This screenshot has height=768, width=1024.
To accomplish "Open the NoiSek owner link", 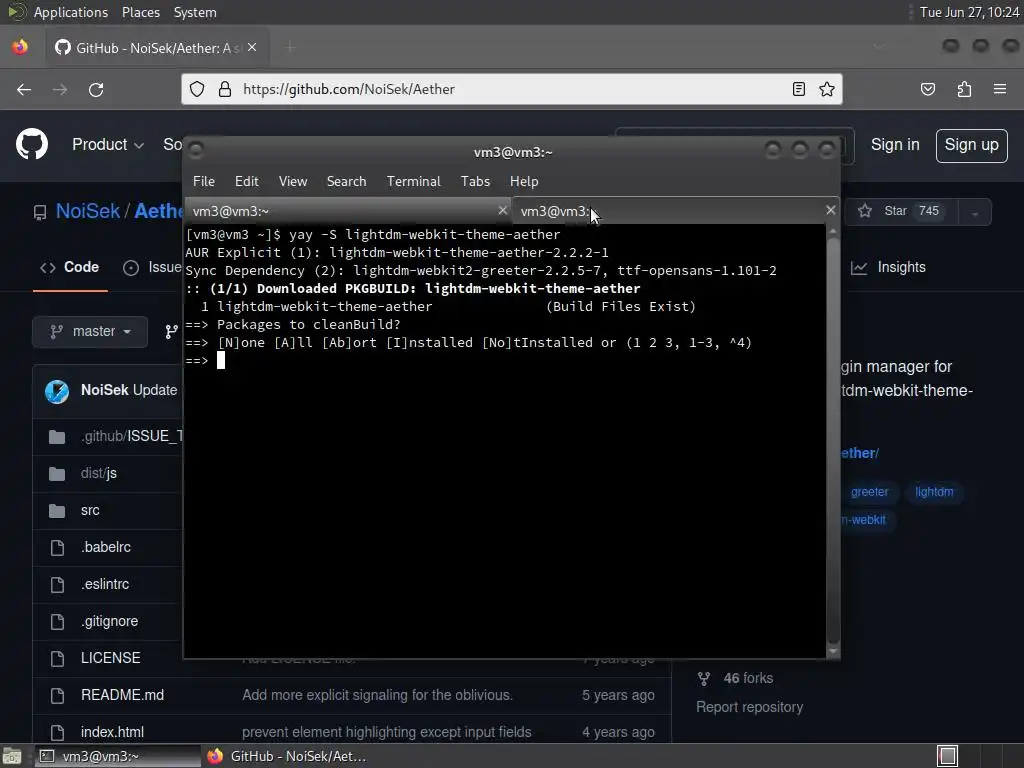I will (x=88, y=211).
